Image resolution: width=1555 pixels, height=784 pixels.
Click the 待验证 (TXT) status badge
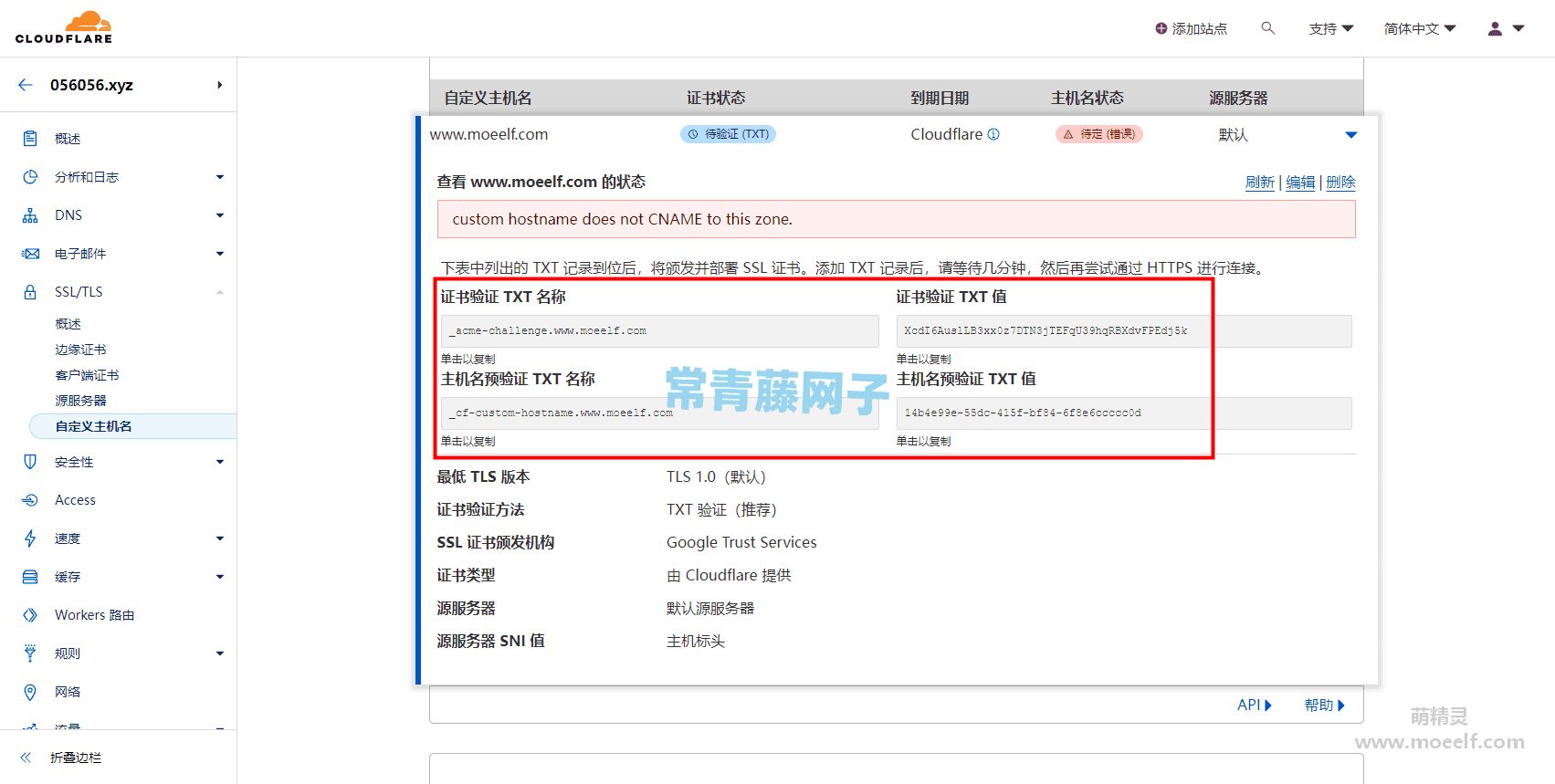[728, 134]
